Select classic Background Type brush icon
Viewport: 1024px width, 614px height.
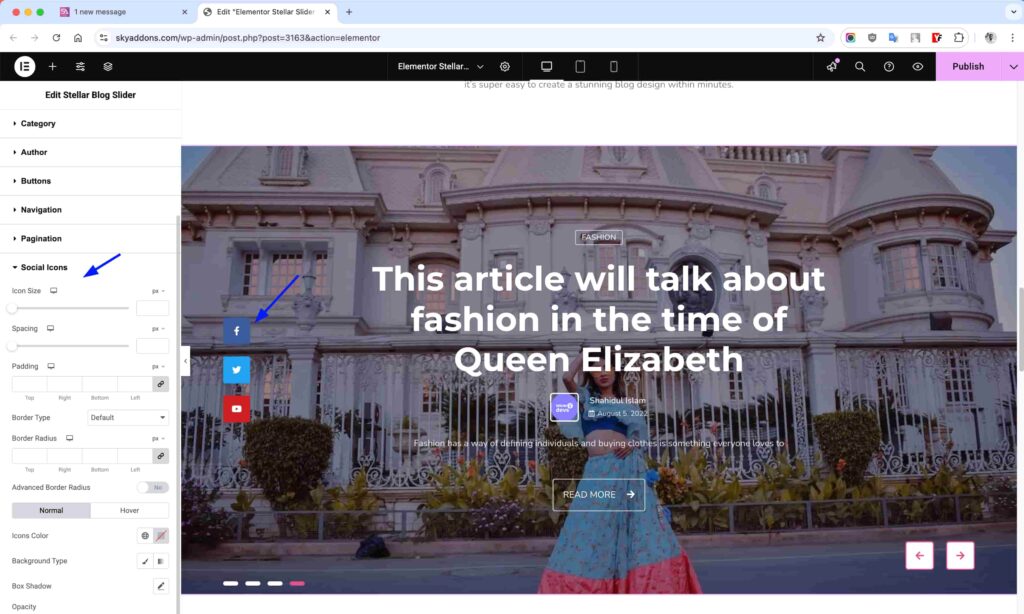pyautogui.click(x=145, y=561)
